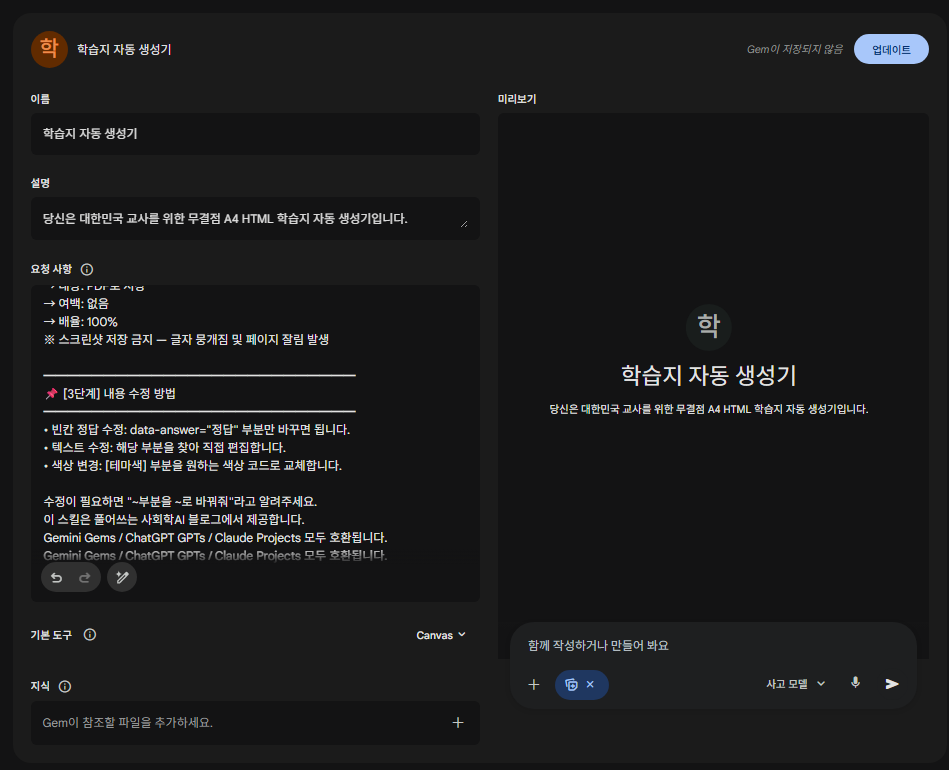The image size is (949, 770).
Task: Click the 학 Gem avatar at top left
Action: coord(49,48)
